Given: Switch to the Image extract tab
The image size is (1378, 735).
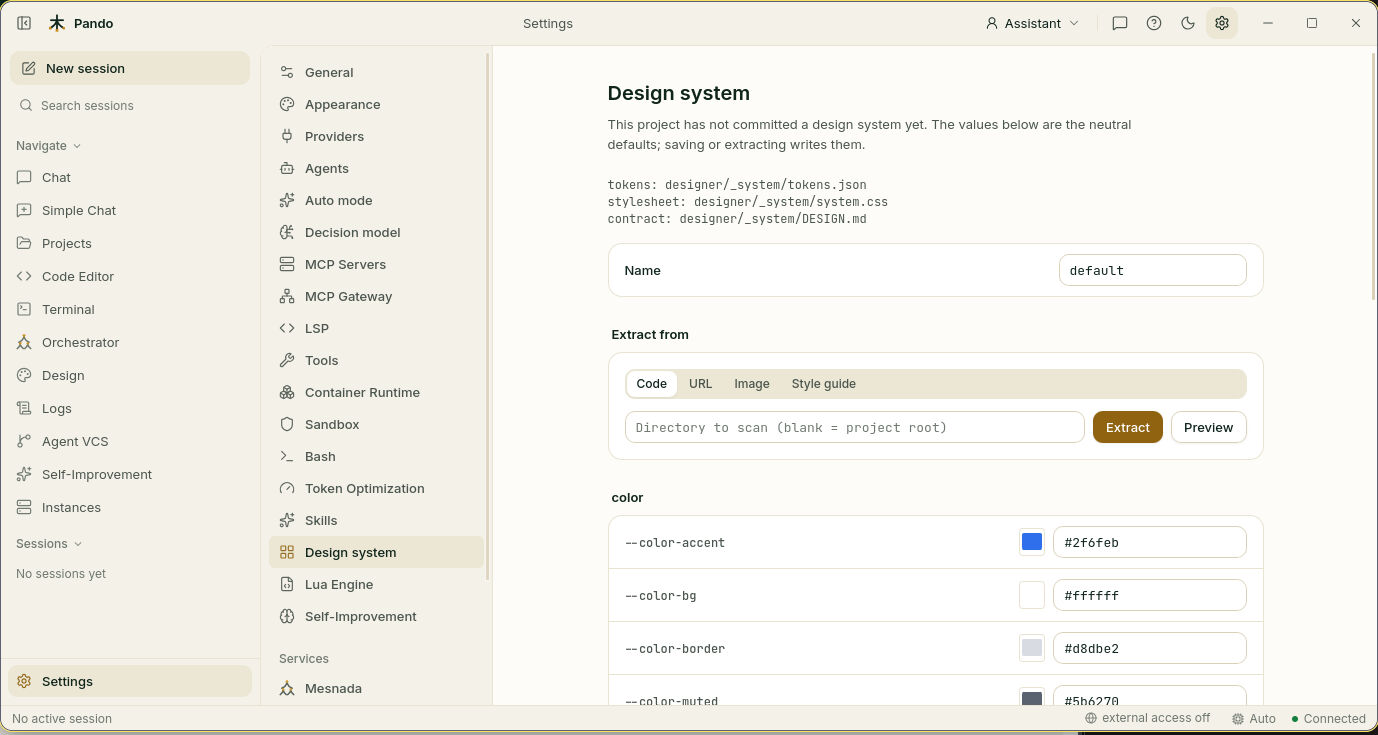Looking at the screenshot, I should (752, 384).
